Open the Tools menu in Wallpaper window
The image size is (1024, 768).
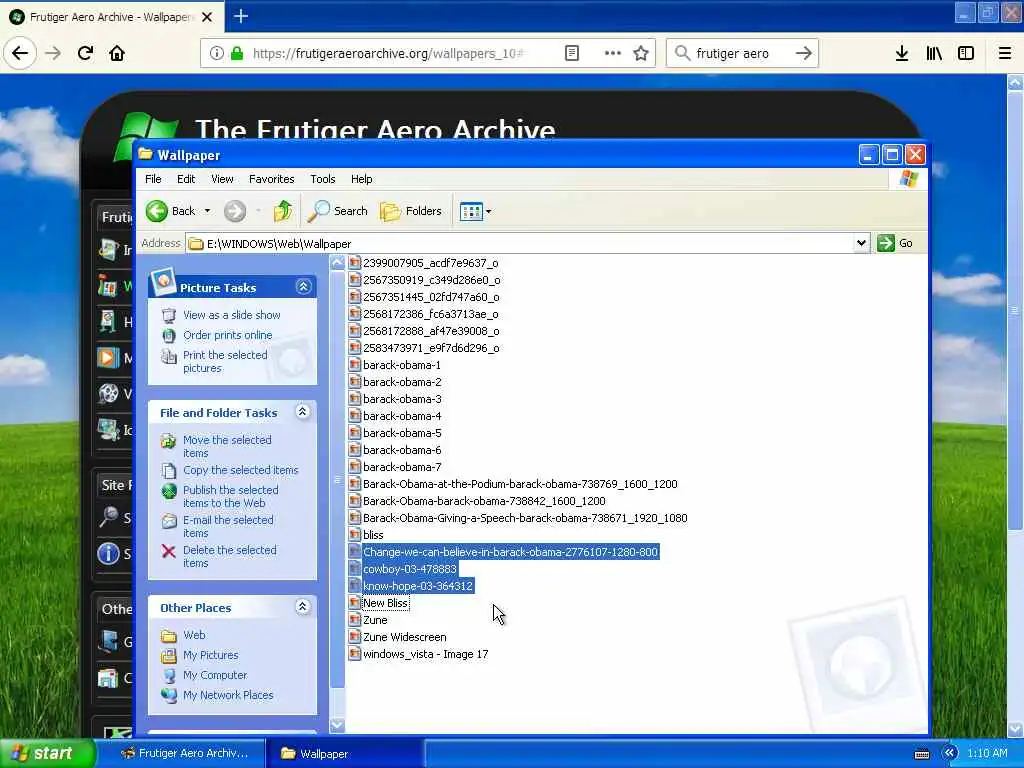click(323, 179)
